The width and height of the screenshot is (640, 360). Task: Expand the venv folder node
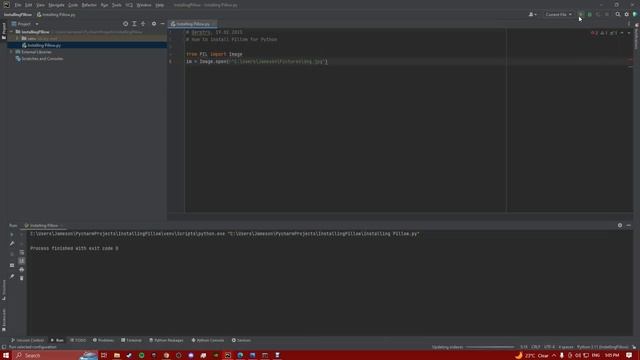tap(18, 38)
